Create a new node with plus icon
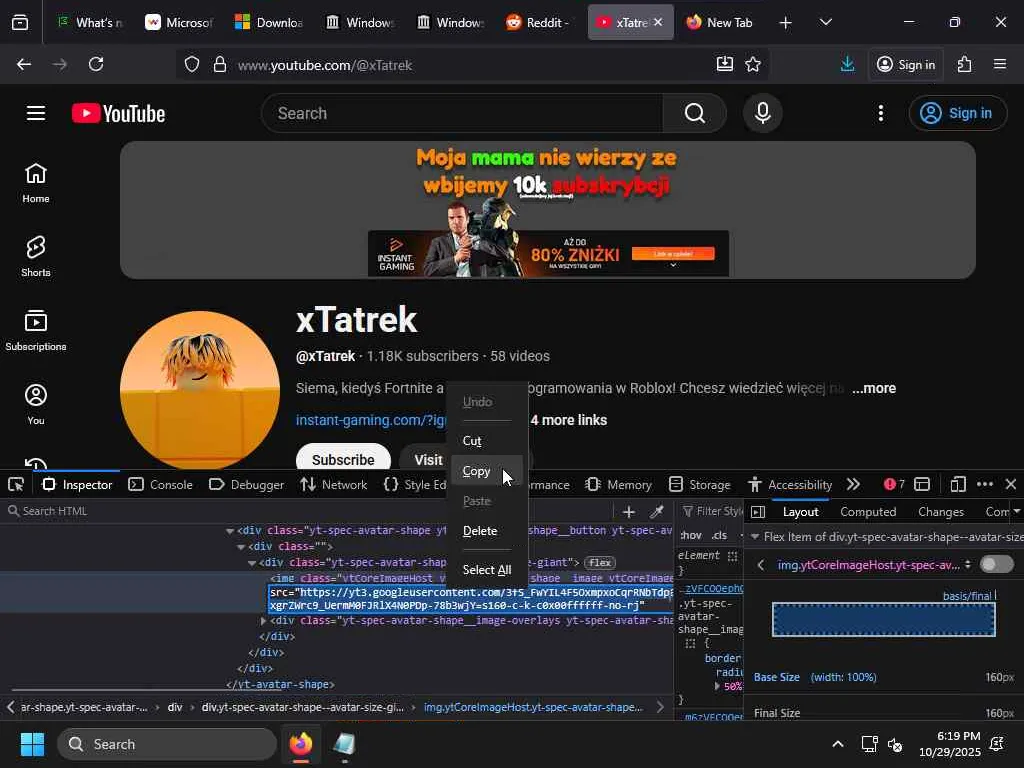 pos(629,511)
